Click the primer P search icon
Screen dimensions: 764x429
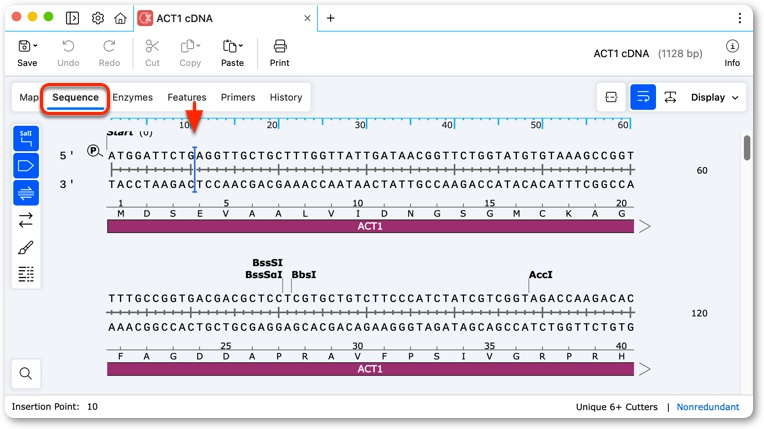(x=94, y=151)
